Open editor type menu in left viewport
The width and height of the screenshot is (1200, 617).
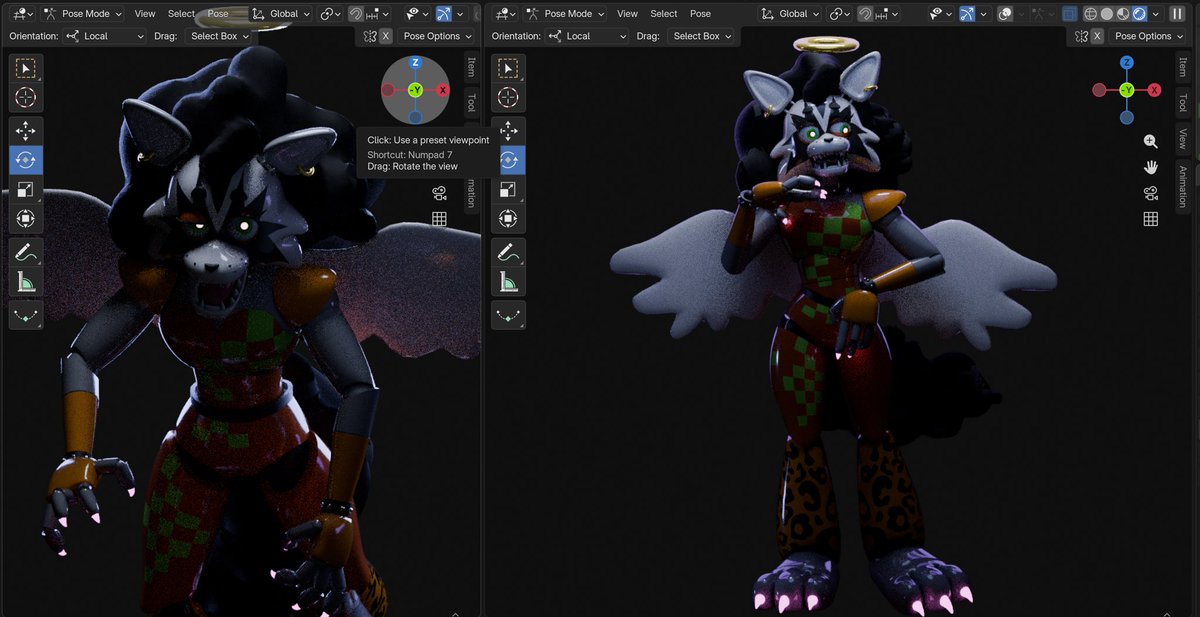[20, 14]
